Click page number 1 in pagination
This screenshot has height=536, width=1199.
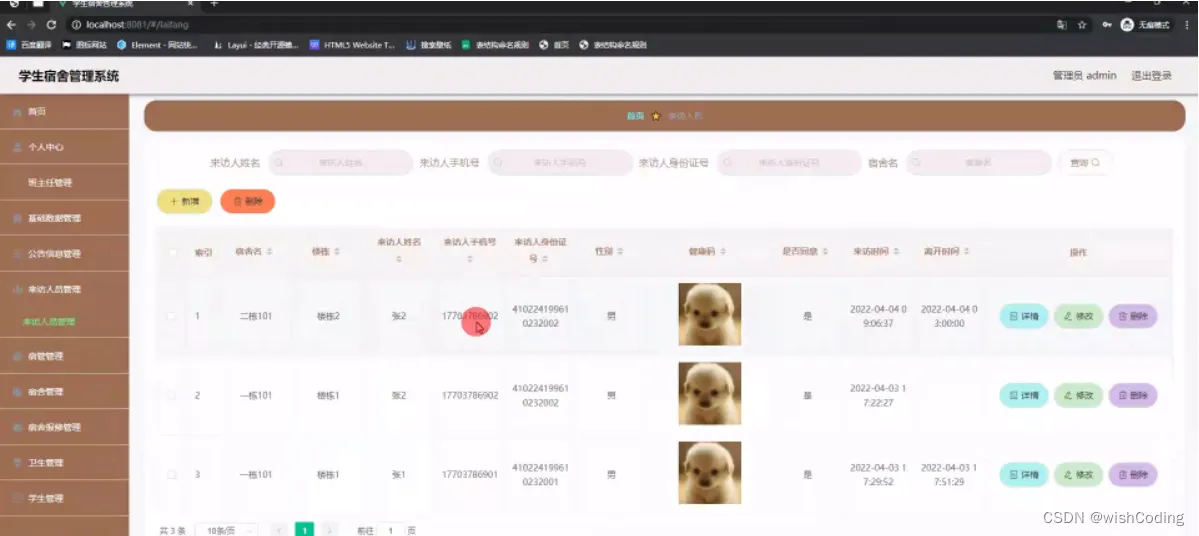pyautogui.click(x=304, y=530)
